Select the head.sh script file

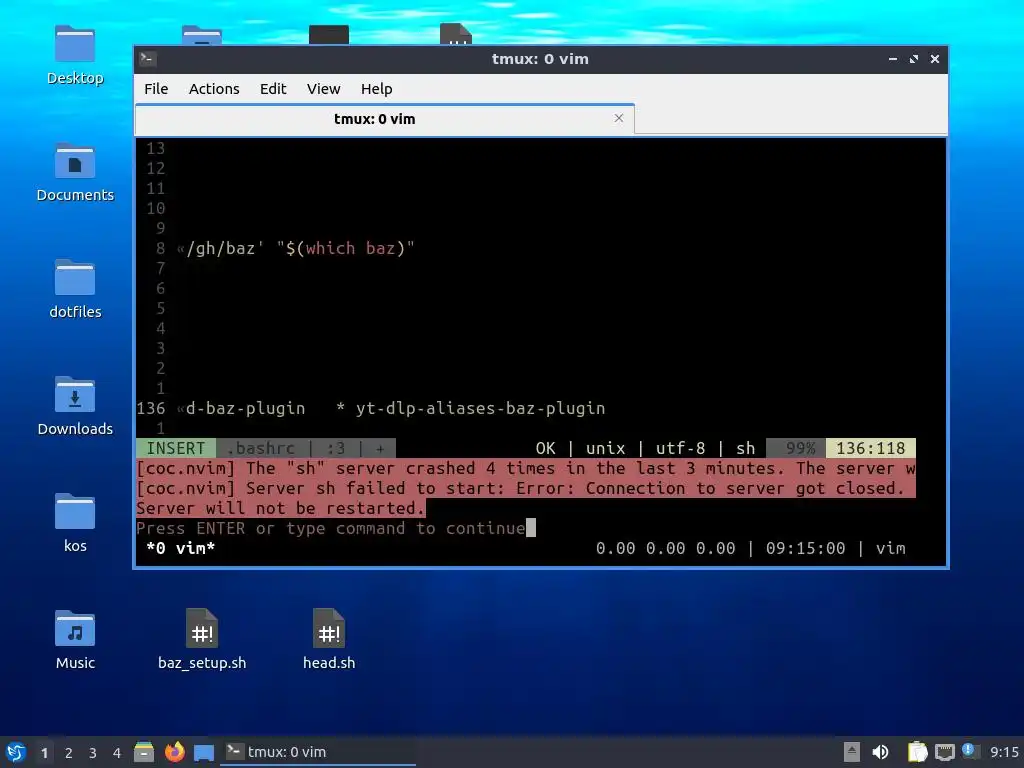pos(328,629)
